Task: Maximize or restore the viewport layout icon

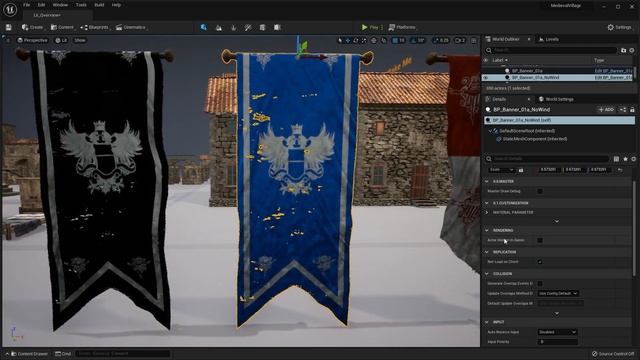Action: click(x=473, y=40)
